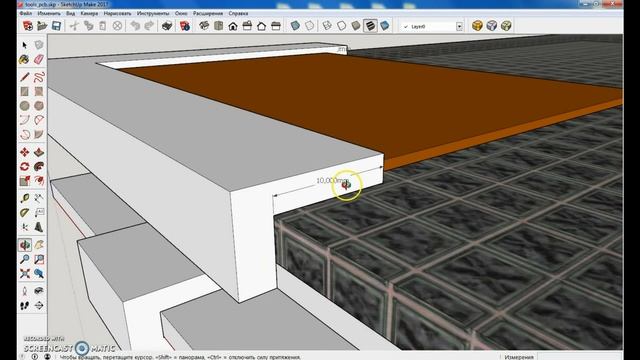Choose the Protractor tool
The width and height of the screenshot is (640, 360).
tap(24, 213)
